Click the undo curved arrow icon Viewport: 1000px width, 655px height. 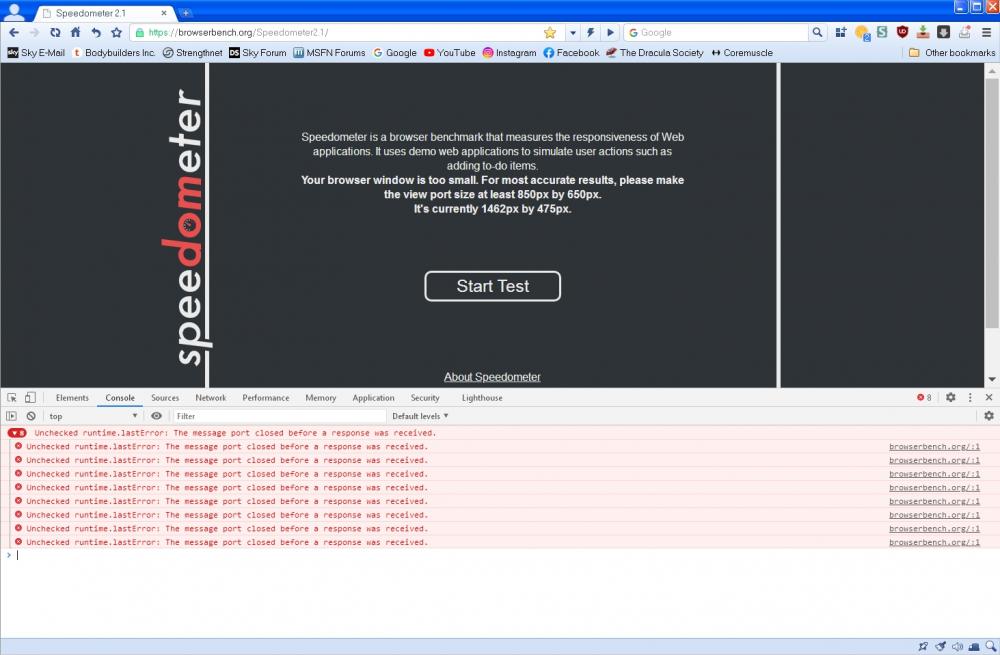(x=96, y=33)
